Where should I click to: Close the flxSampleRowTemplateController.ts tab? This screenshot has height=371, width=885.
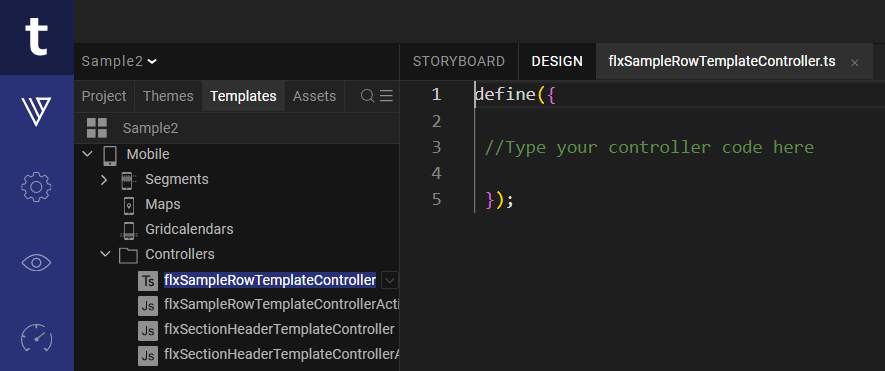pyautogui.click(x=855, y=63)
